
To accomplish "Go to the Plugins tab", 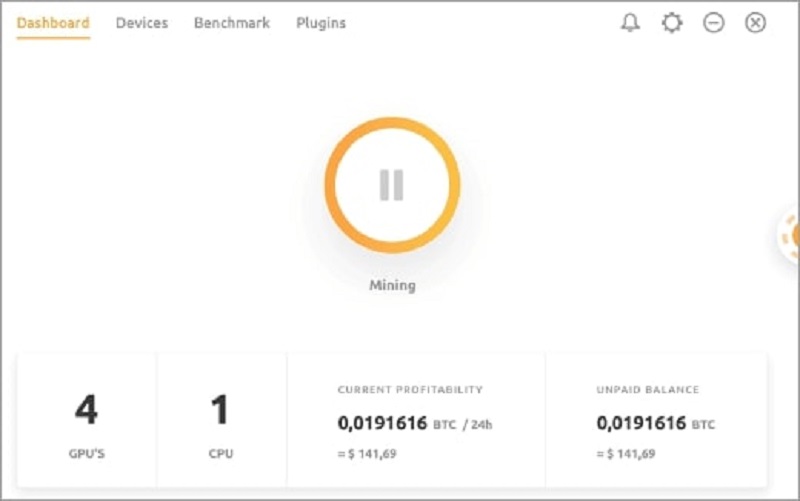I will (x=321, y=23).
